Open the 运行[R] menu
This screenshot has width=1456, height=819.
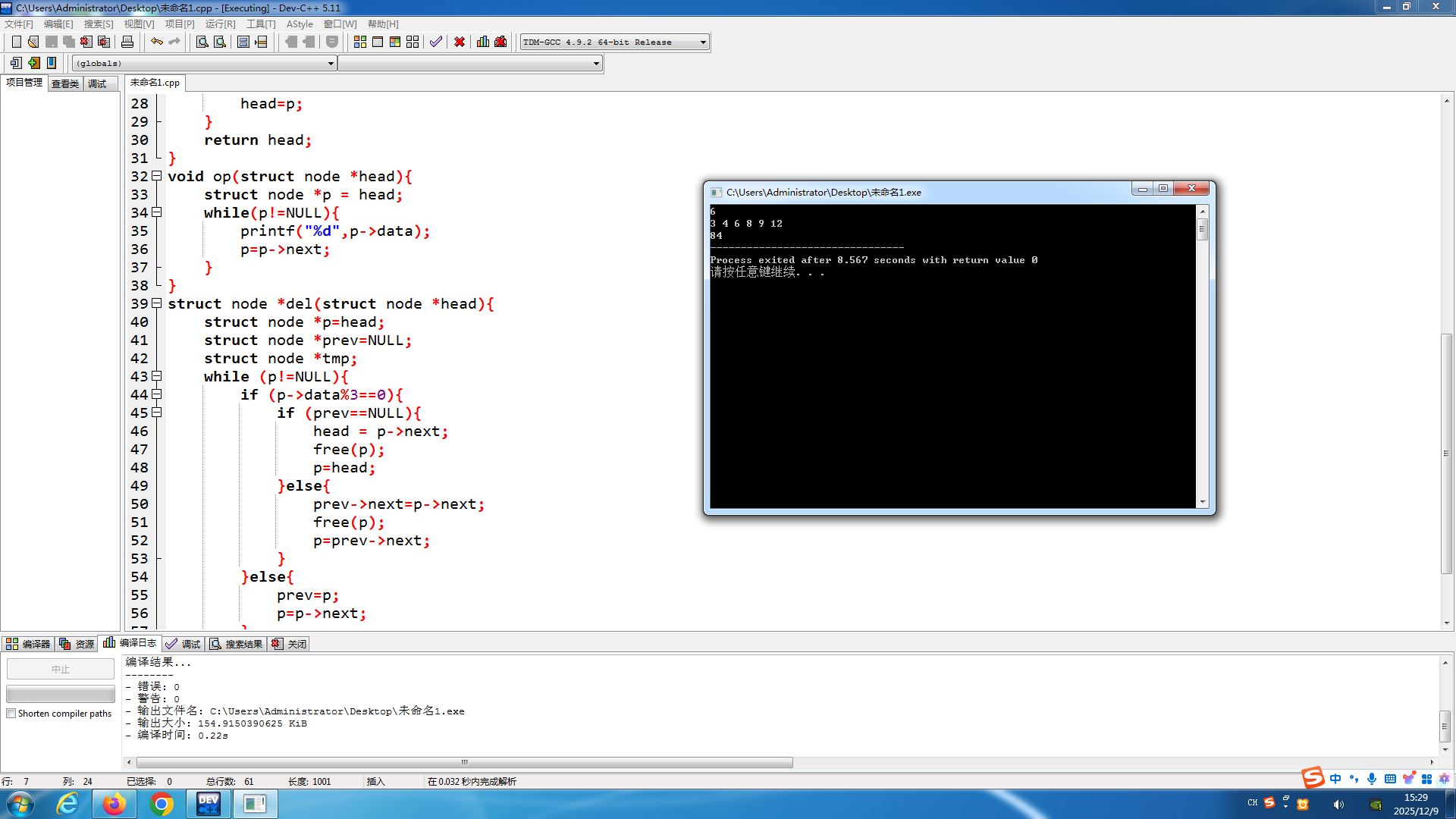tap(220, 24)
